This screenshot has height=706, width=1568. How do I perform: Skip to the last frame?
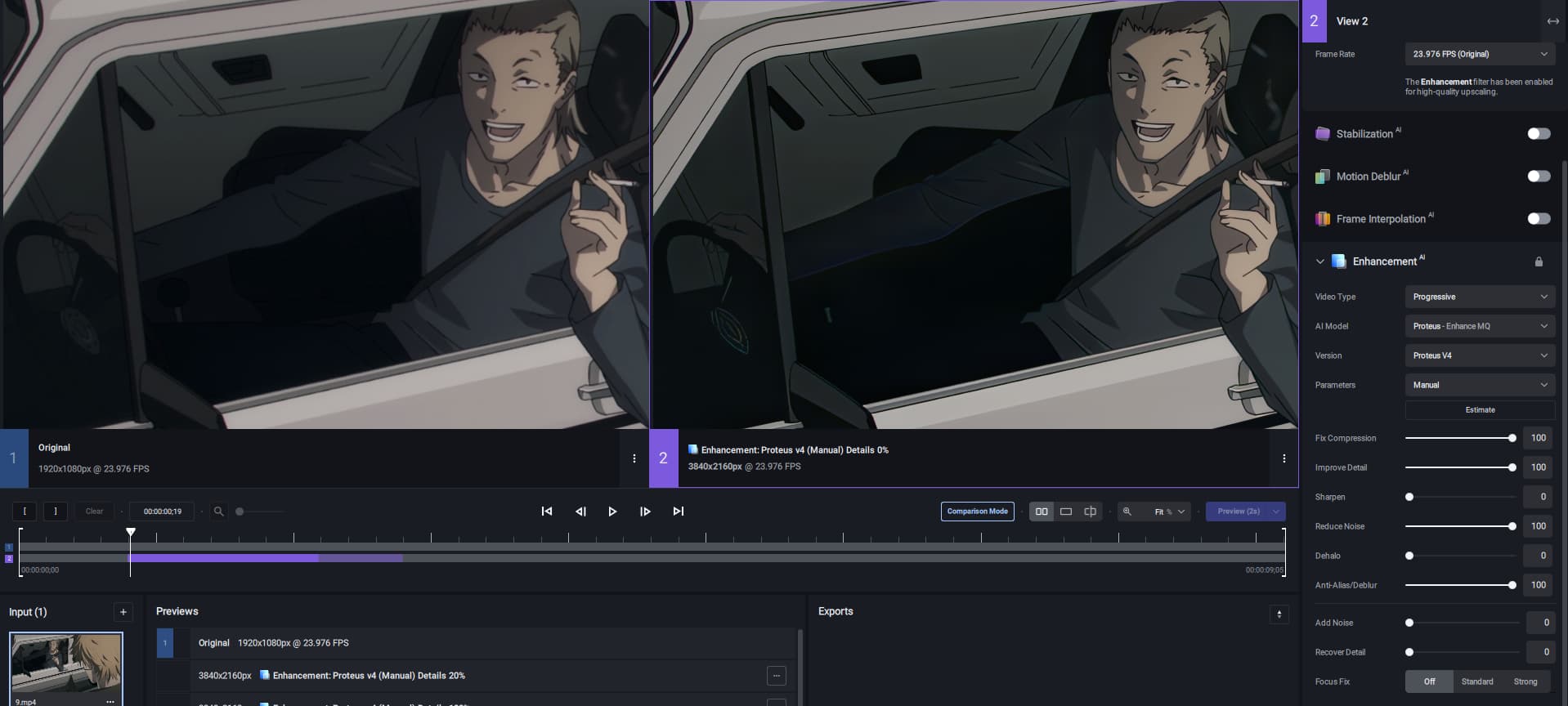[x=678, y=512]
